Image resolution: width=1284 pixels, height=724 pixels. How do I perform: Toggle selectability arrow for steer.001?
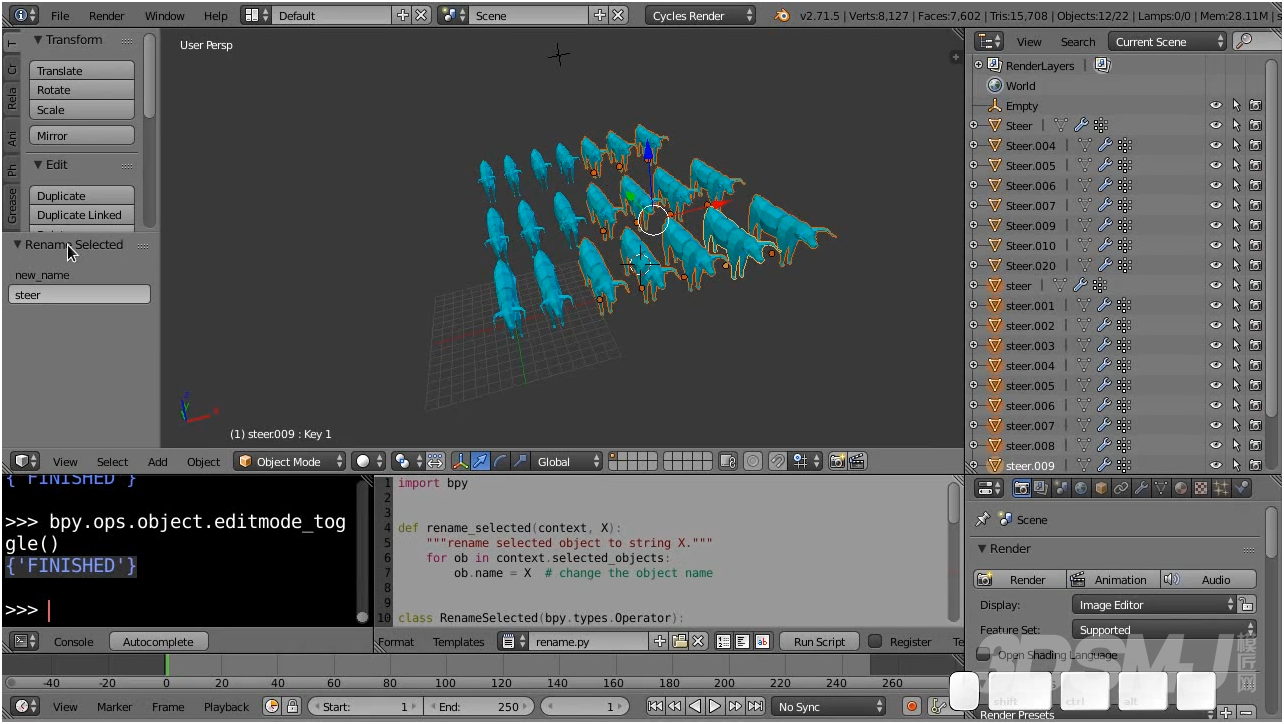pos(1236,305)
